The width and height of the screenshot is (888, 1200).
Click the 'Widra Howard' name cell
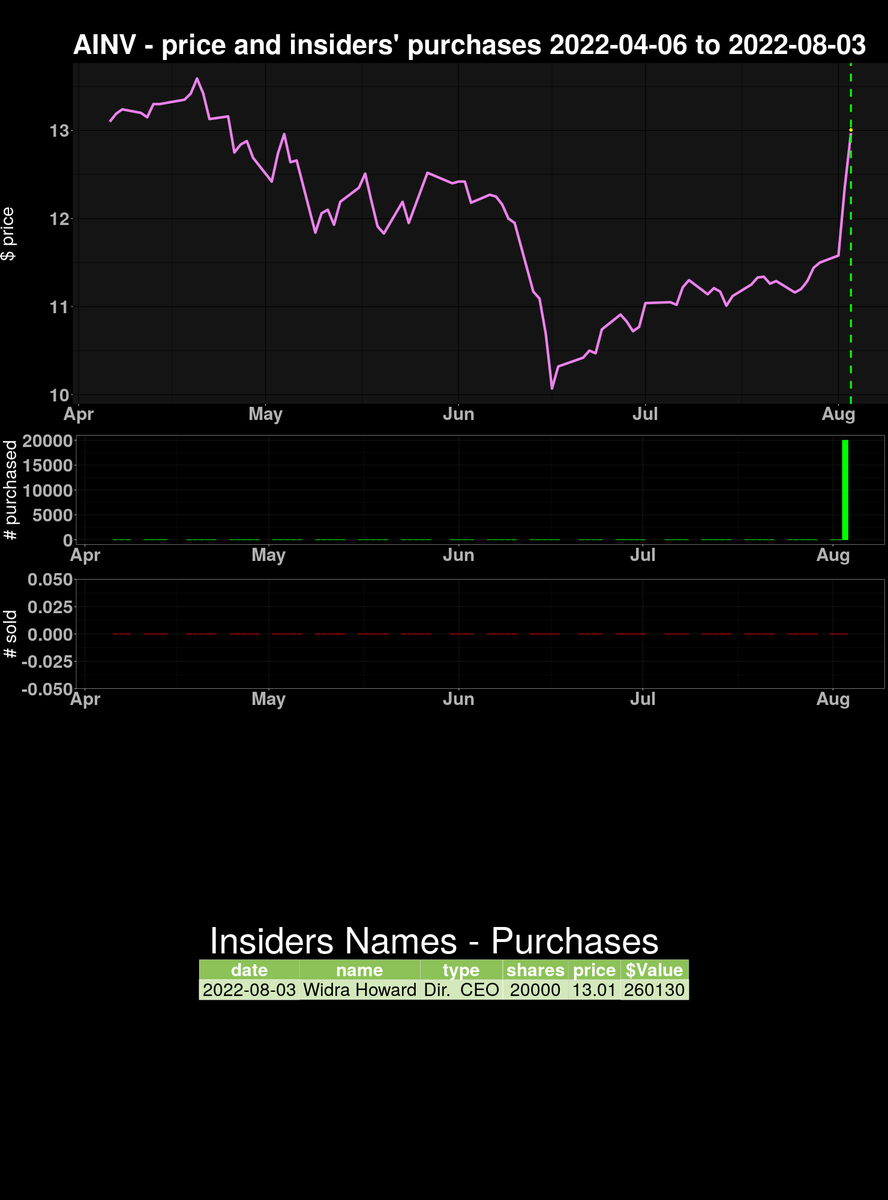[x=359, y=990]
